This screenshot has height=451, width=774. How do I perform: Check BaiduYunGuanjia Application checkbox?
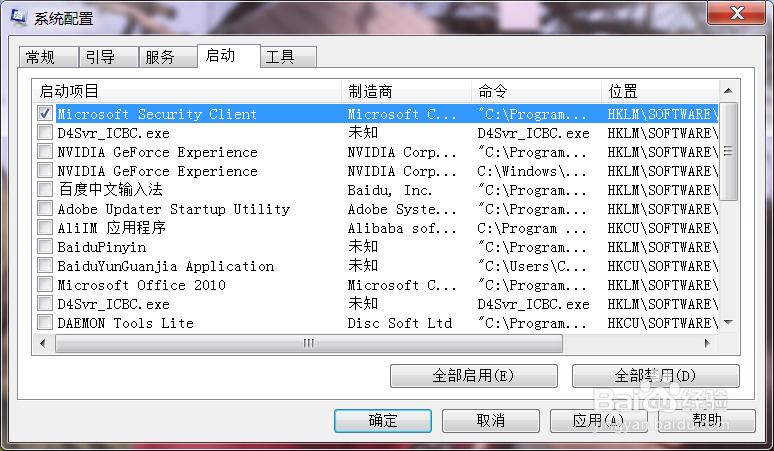pos(45,265)
